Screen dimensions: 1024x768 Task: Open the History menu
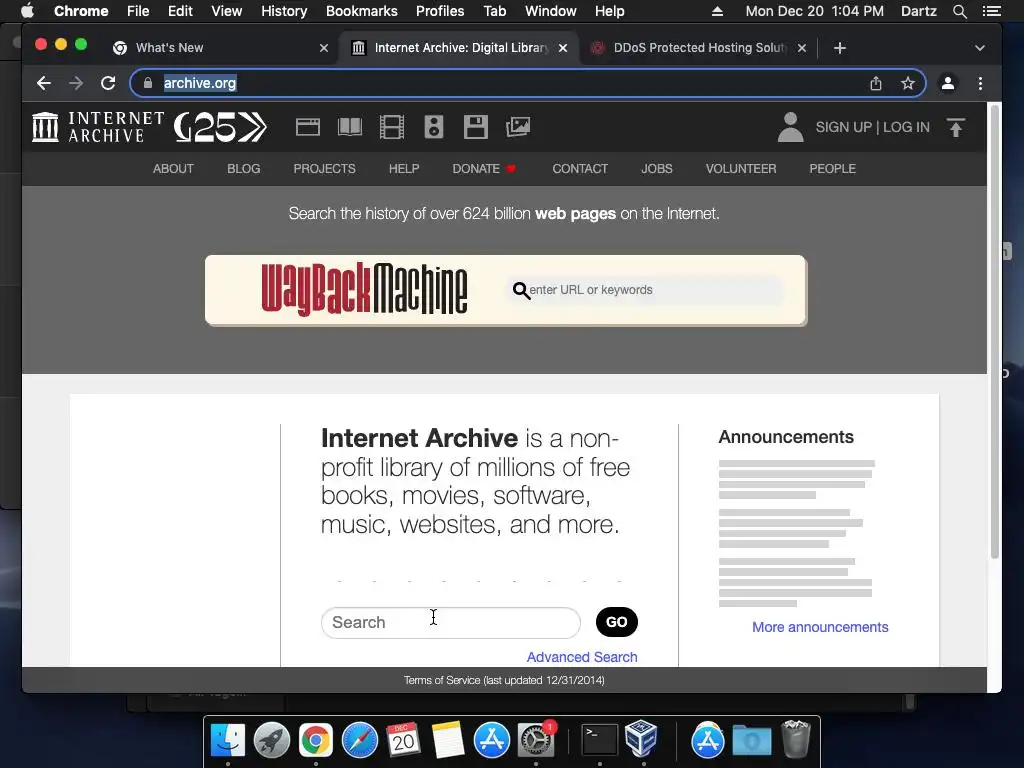coord(284,11)
